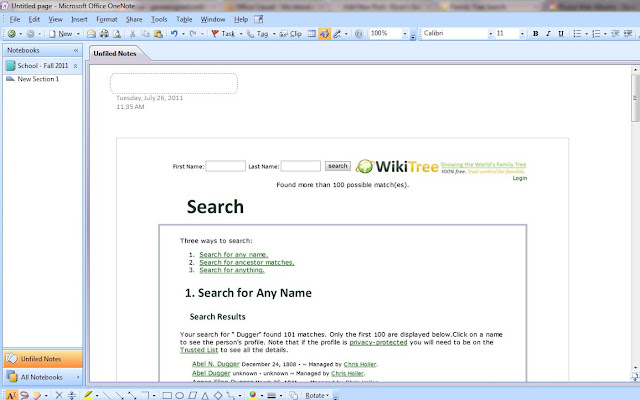Image resolution: width=640 pixels, height=400 pixels.
Task: Click the privacy-protected link
Action: pos(378,342)
